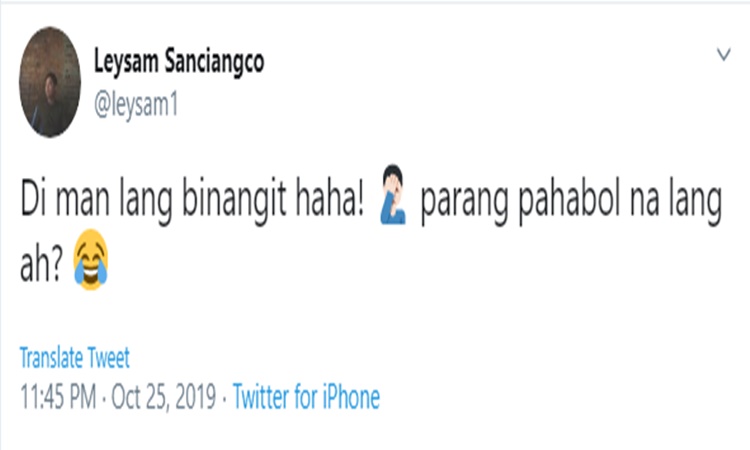Image resolution: width=750 pixels, height=450 pixels.
Task: Open the Leysam Sanciangco display name link
Action: tap(178, 62)
